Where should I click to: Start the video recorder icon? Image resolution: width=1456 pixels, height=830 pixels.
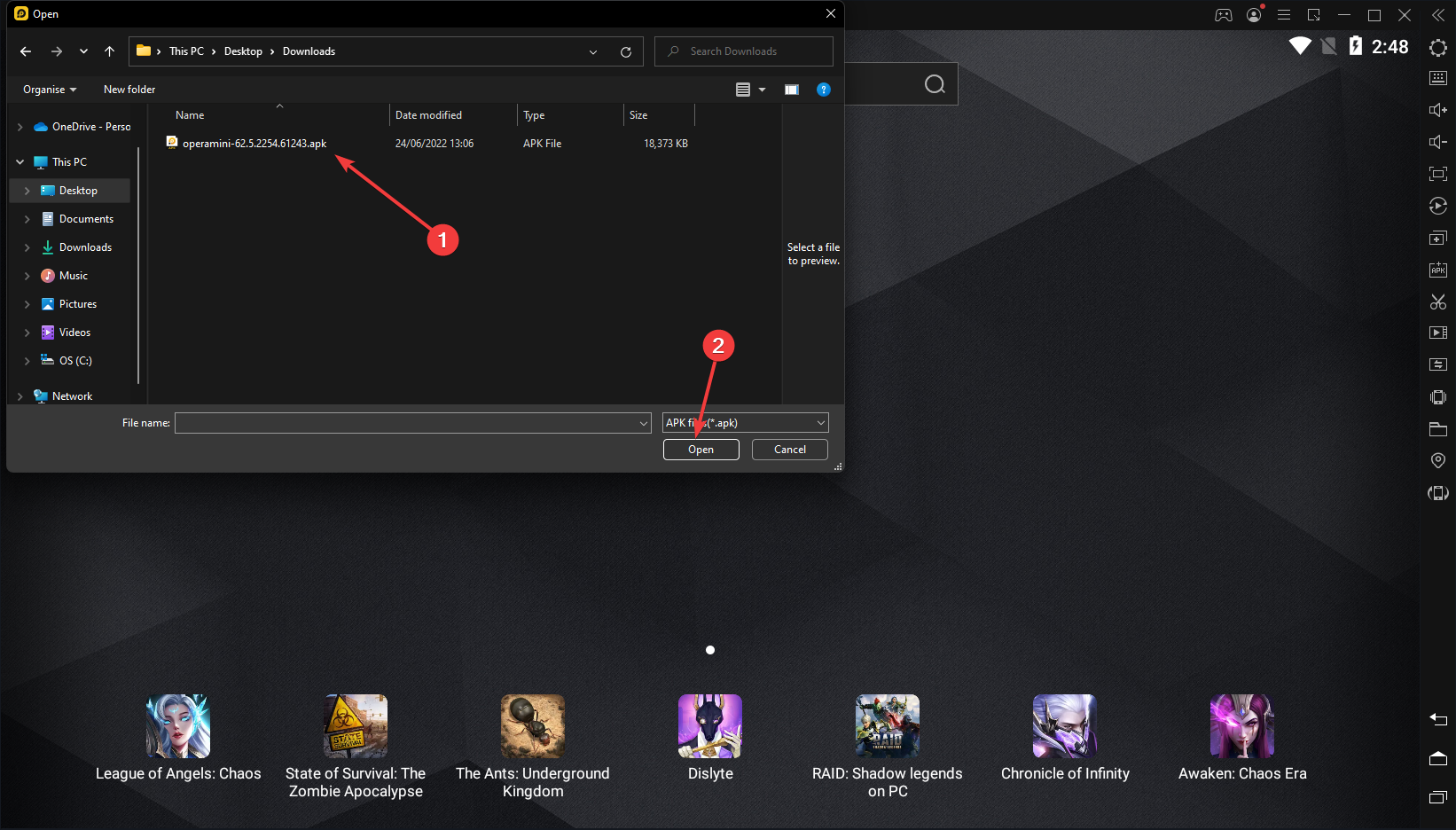tap(1438, 333)
